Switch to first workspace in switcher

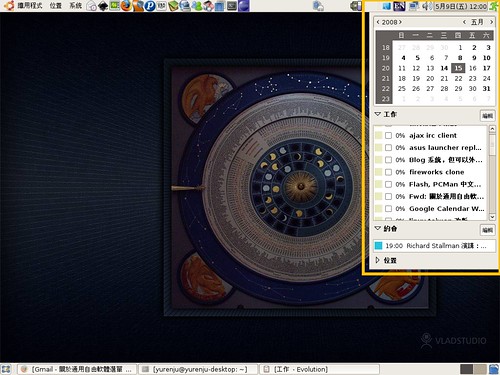(467, 369)
